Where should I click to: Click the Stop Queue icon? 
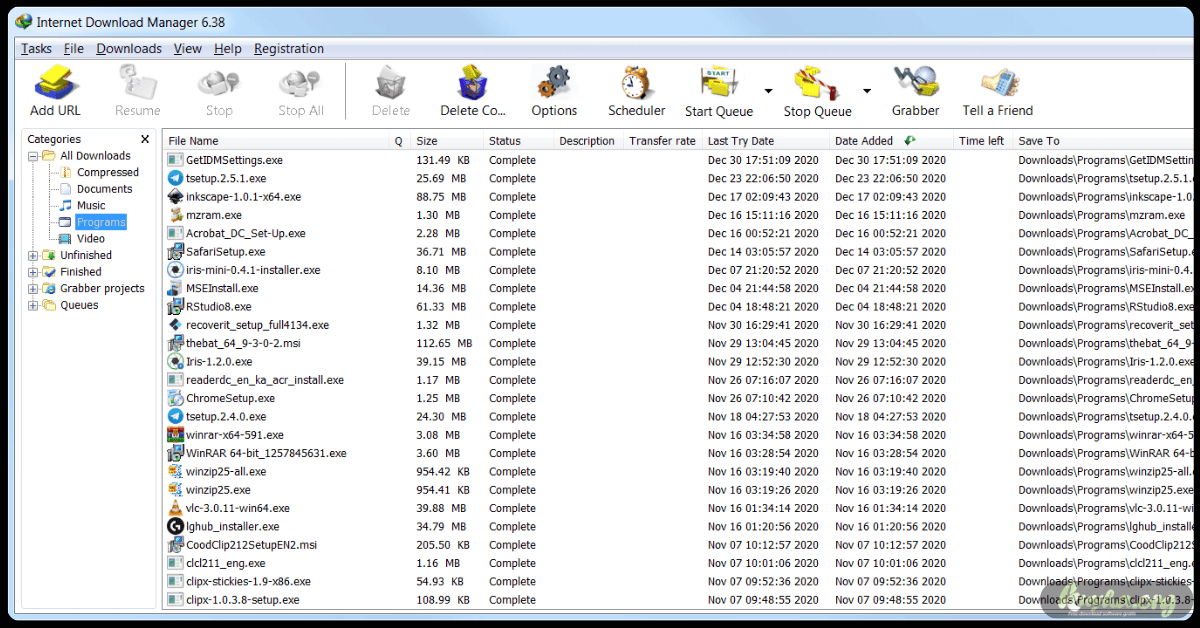(x=817, y=83)
